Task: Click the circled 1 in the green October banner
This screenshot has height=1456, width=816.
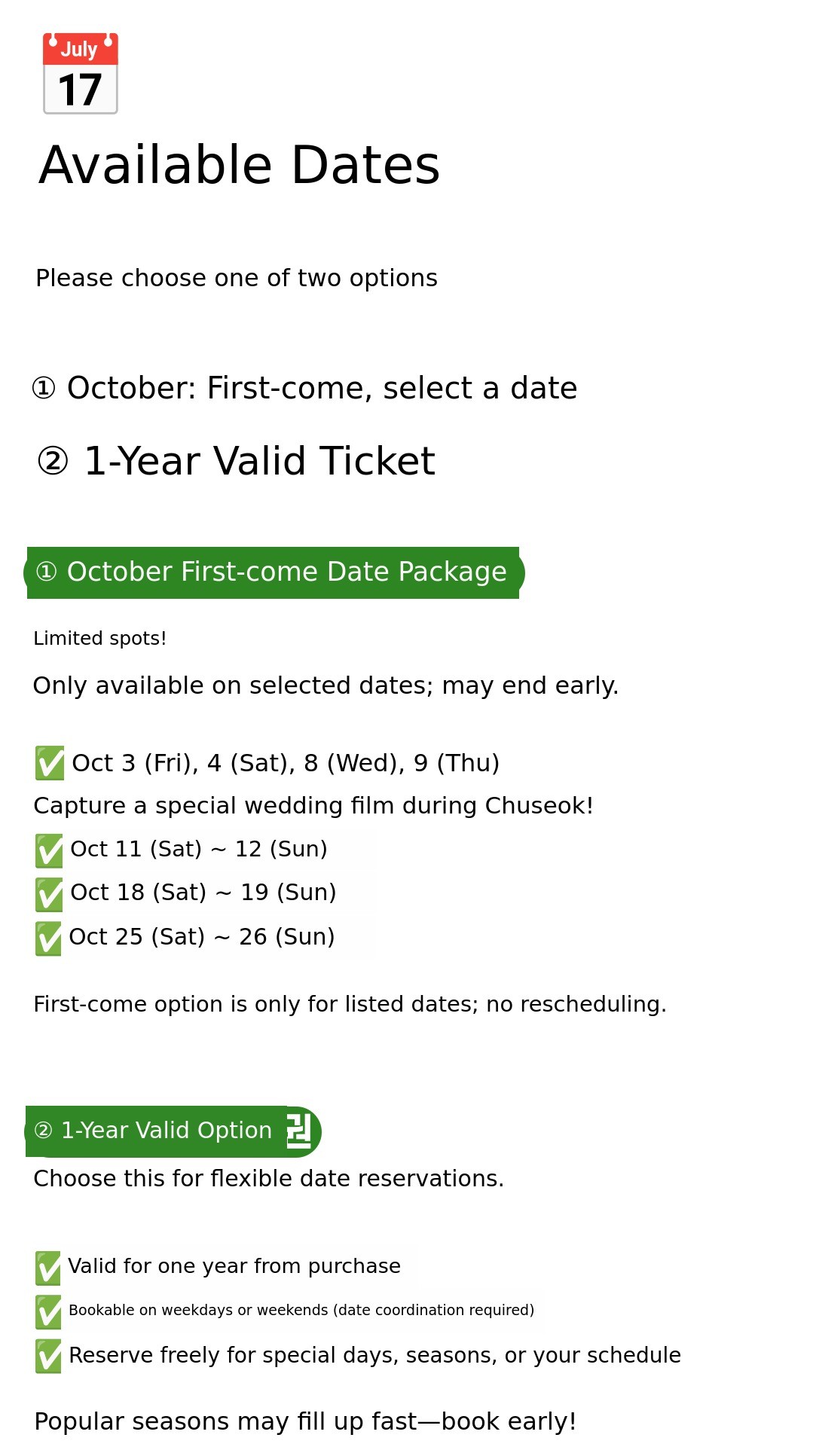Action: pyautogui.click(x=47, y=572)
